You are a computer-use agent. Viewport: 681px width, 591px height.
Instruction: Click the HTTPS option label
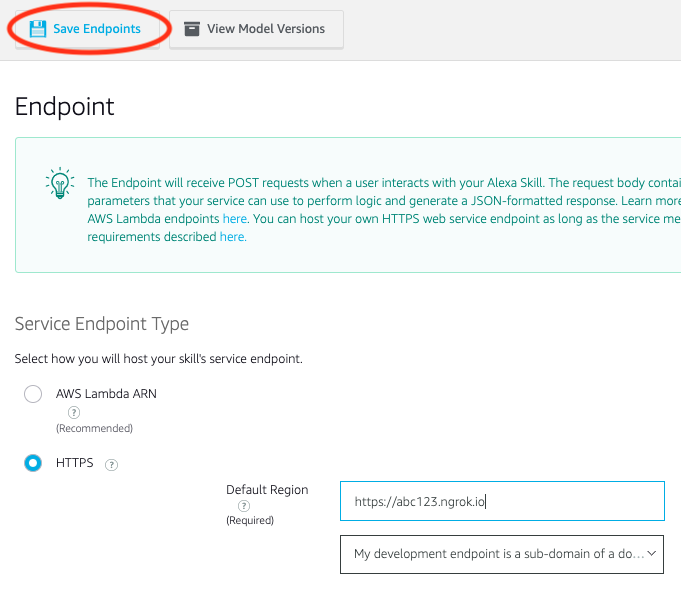[74, 463]
